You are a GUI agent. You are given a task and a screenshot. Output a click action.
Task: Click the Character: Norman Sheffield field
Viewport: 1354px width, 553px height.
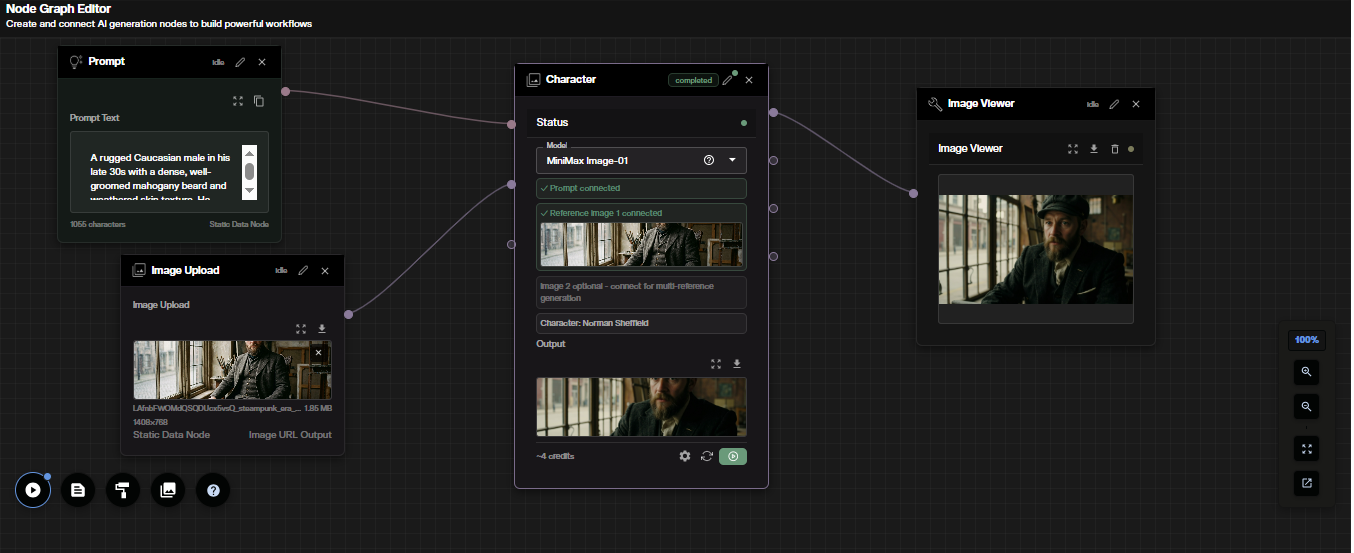tap(641, 324)
